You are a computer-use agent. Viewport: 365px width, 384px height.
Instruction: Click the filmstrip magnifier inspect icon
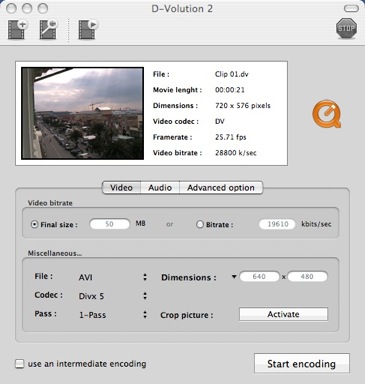pos(49,29)
